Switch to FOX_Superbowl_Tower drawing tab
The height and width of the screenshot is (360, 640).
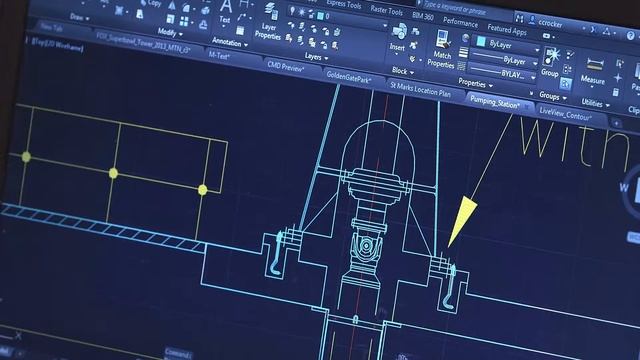click(144, 43)
